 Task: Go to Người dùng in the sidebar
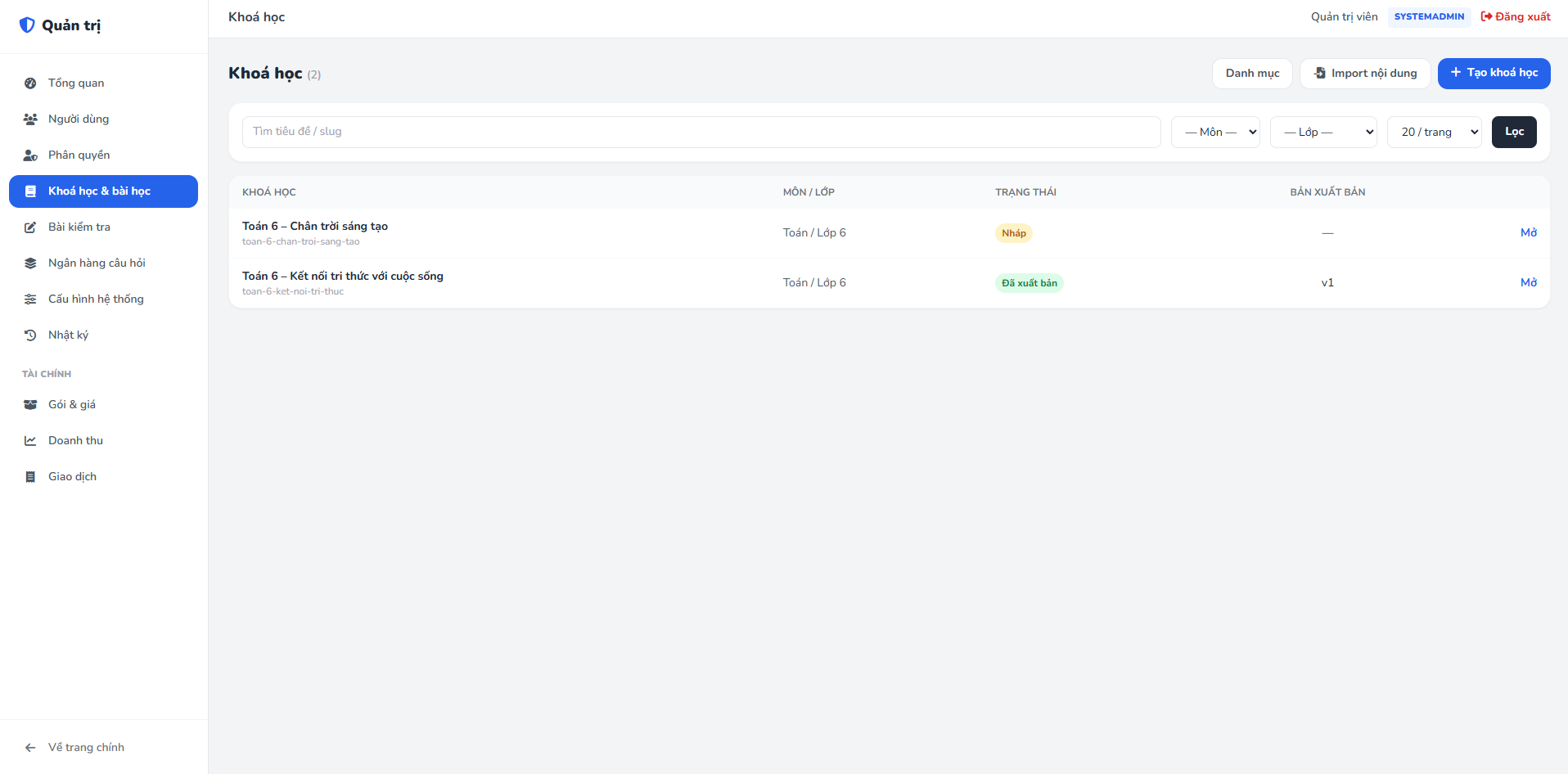103,119
